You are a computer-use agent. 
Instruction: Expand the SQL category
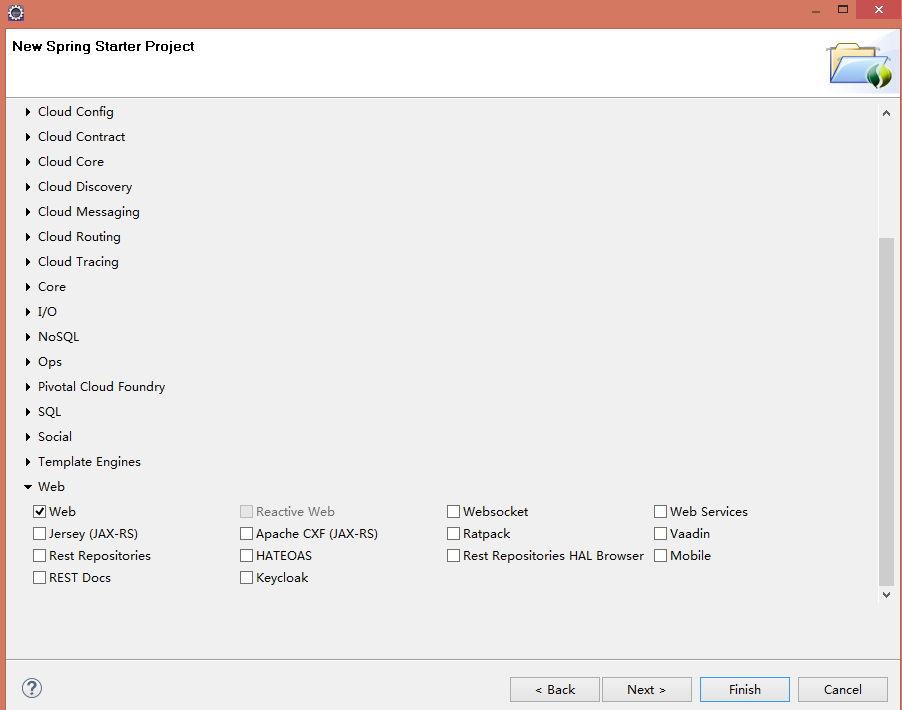(28, 412)
